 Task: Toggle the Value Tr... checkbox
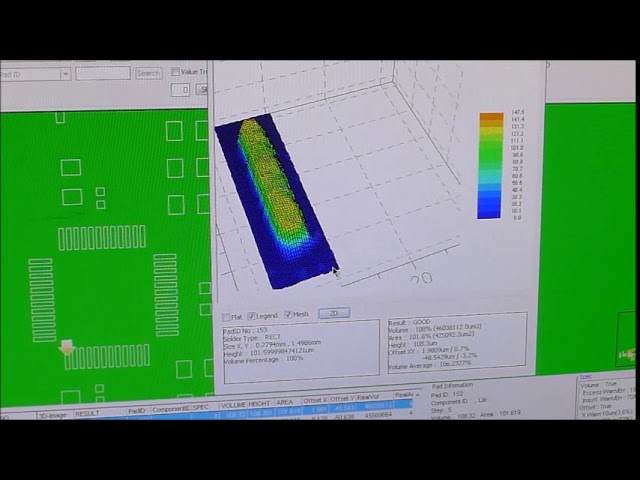[x=176, y=72]
